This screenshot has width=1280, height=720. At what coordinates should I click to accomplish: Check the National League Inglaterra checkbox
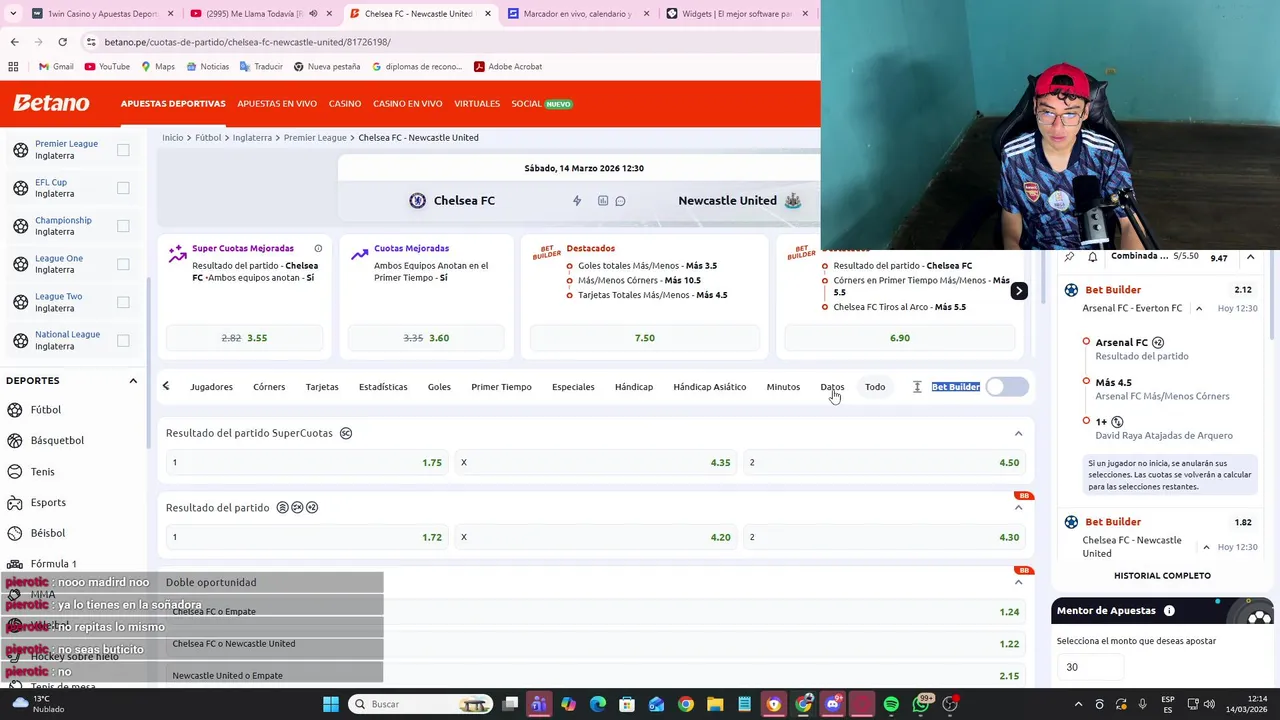tap(123, 340)
